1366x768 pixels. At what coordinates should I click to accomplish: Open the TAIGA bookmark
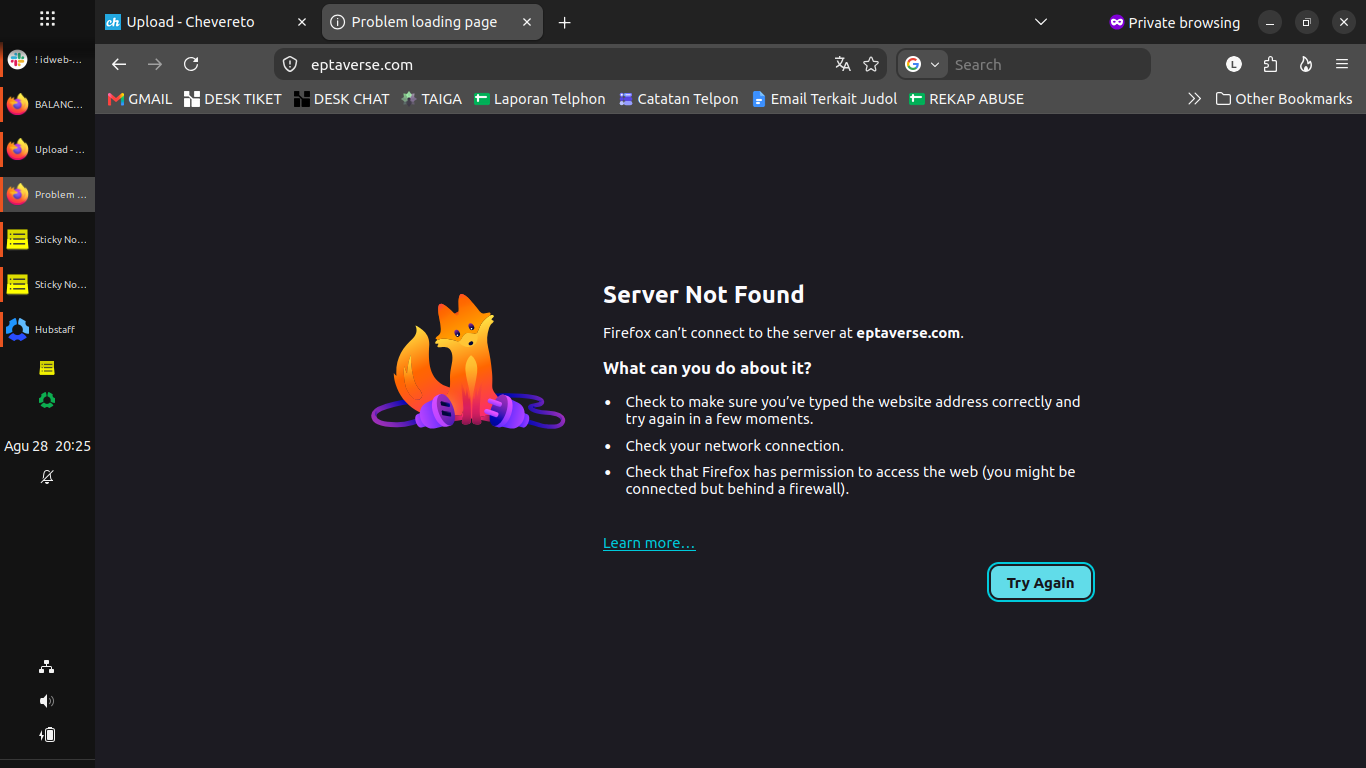(432, 99)
